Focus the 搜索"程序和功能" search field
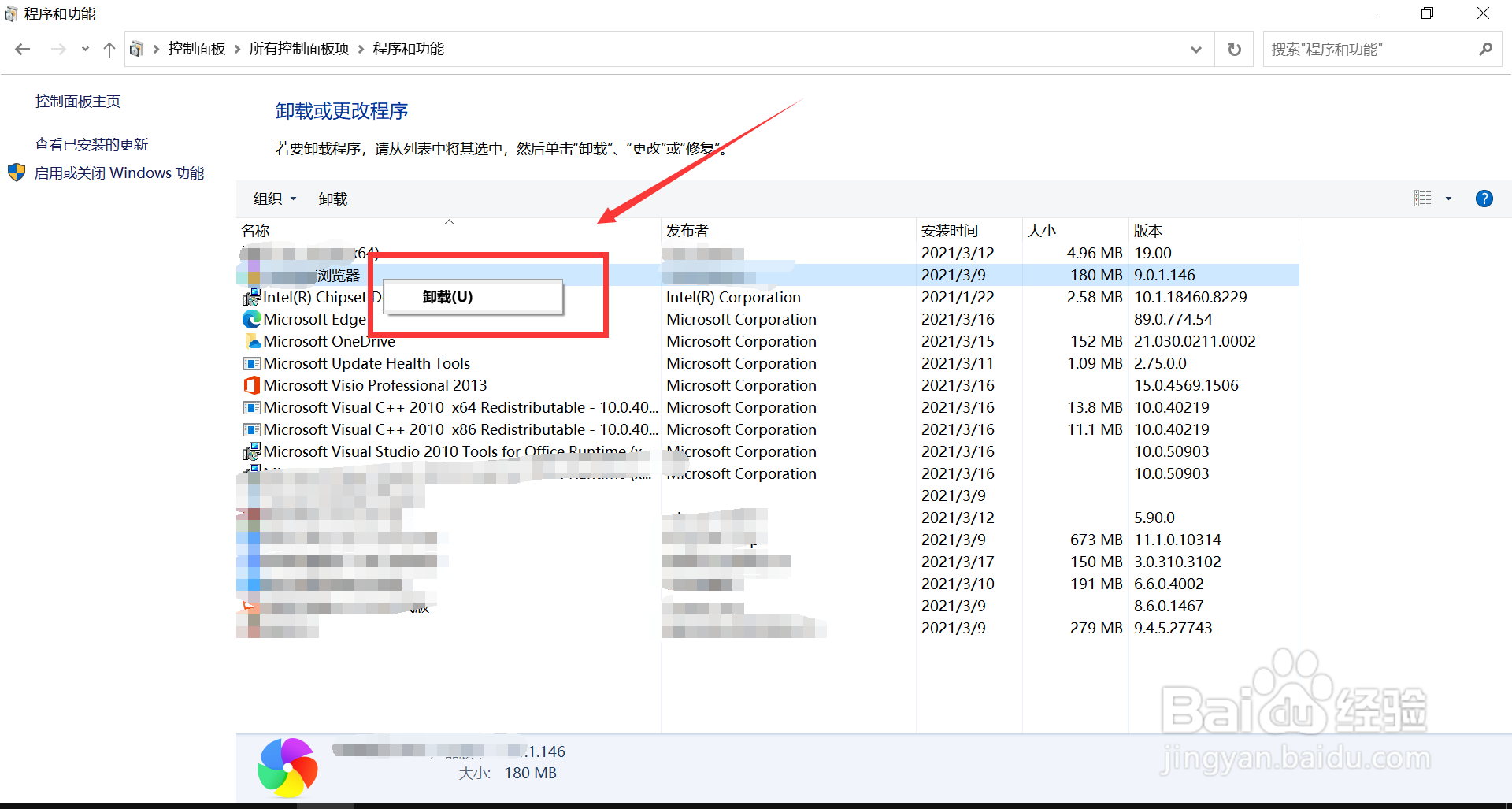This screenshot has width=1512, height=809. (x=1370, y=50)
